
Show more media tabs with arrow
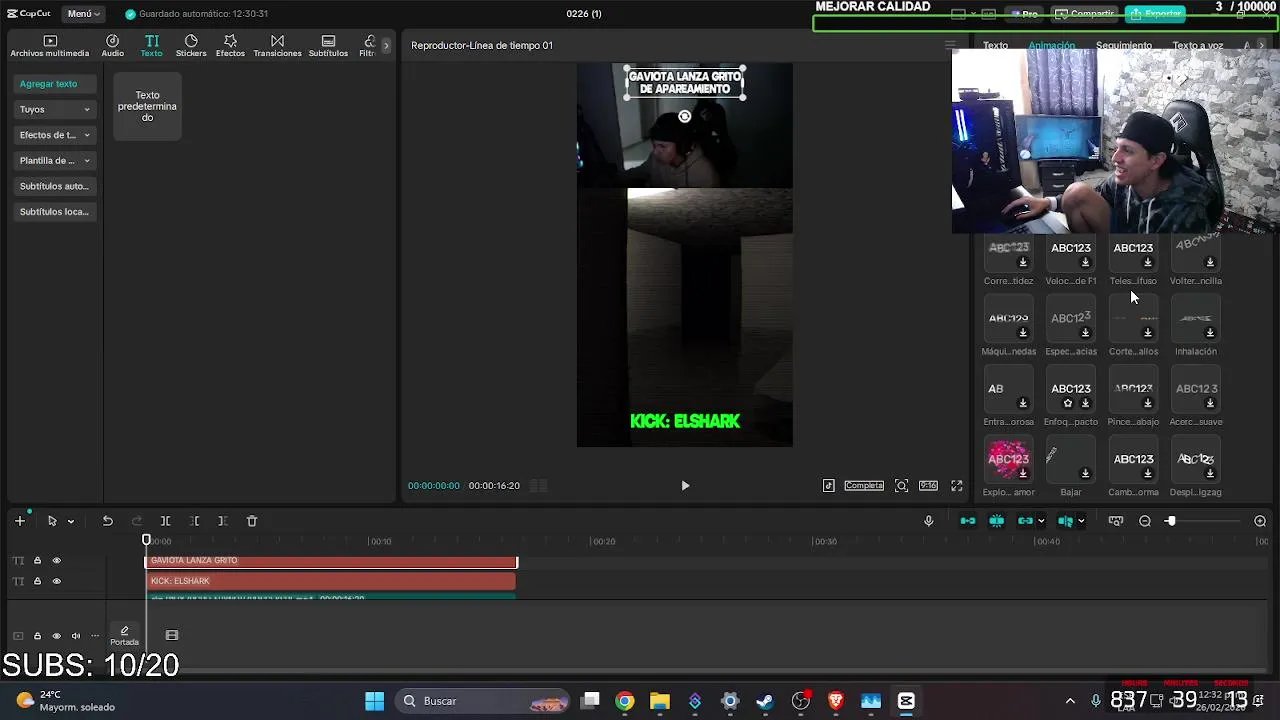[386, 46]
